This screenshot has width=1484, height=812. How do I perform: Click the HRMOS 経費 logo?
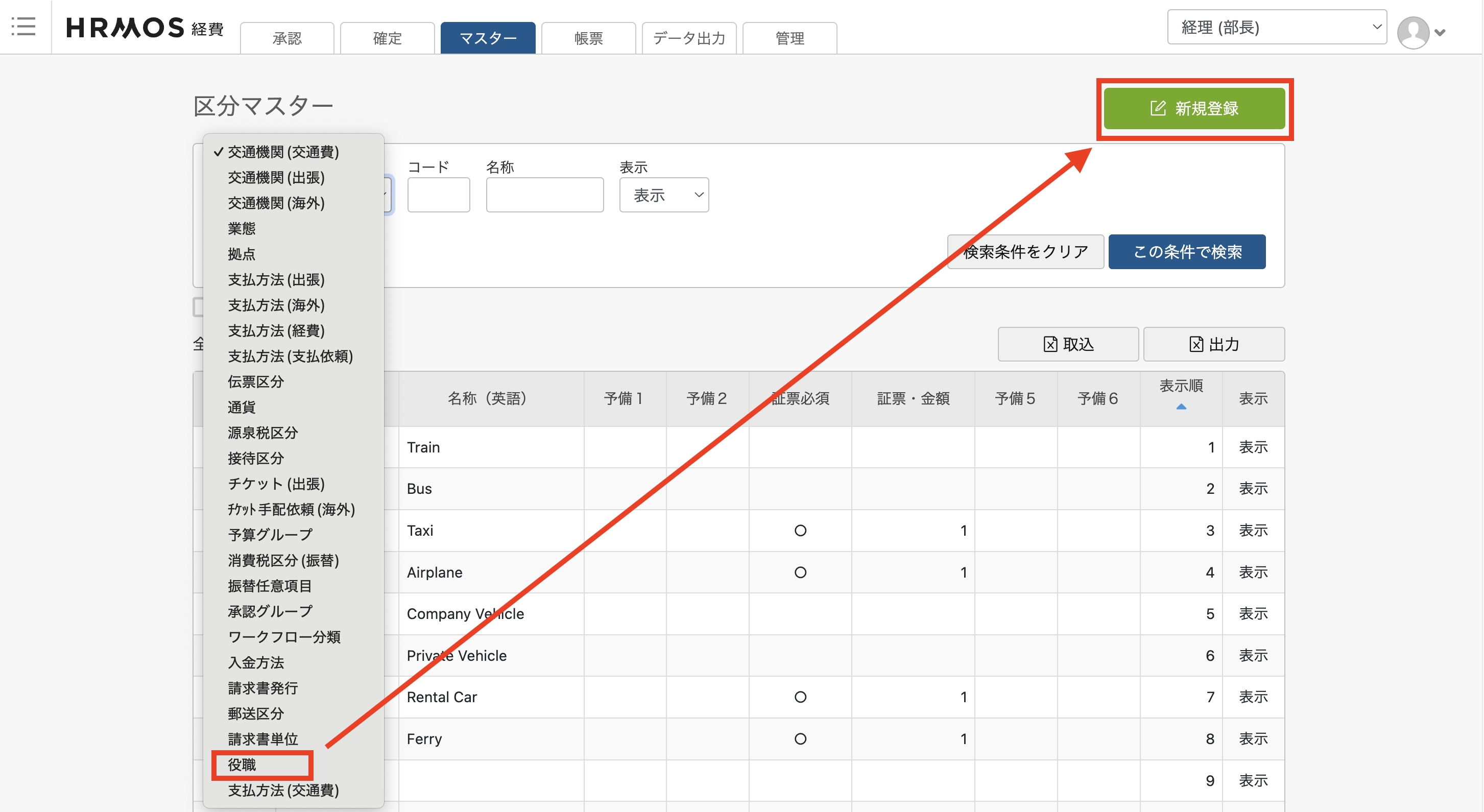[145, 28]
